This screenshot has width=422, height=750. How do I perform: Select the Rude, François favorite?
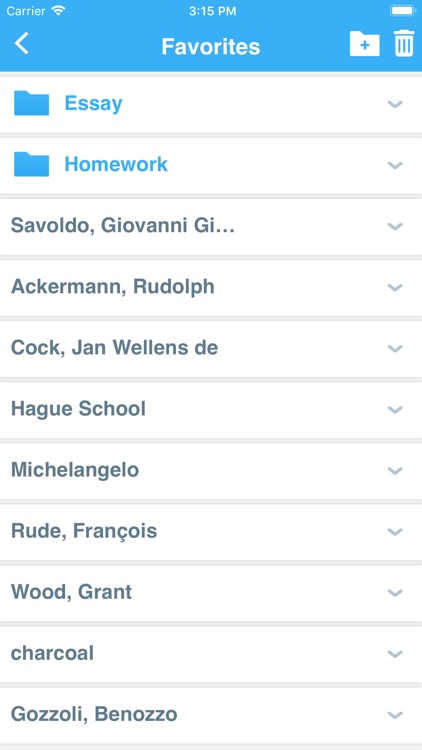pos(211,531)
